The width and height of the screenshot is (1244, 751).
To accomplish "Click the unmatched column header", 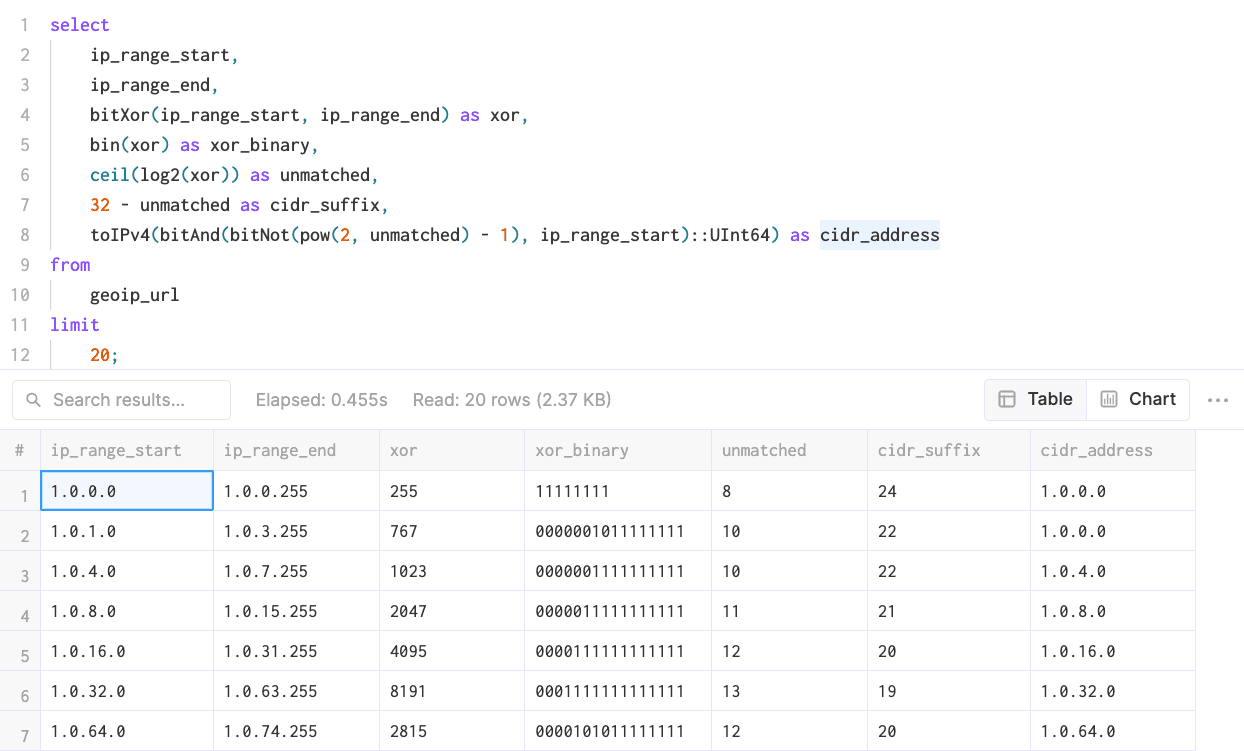I will tap(764, 450).
